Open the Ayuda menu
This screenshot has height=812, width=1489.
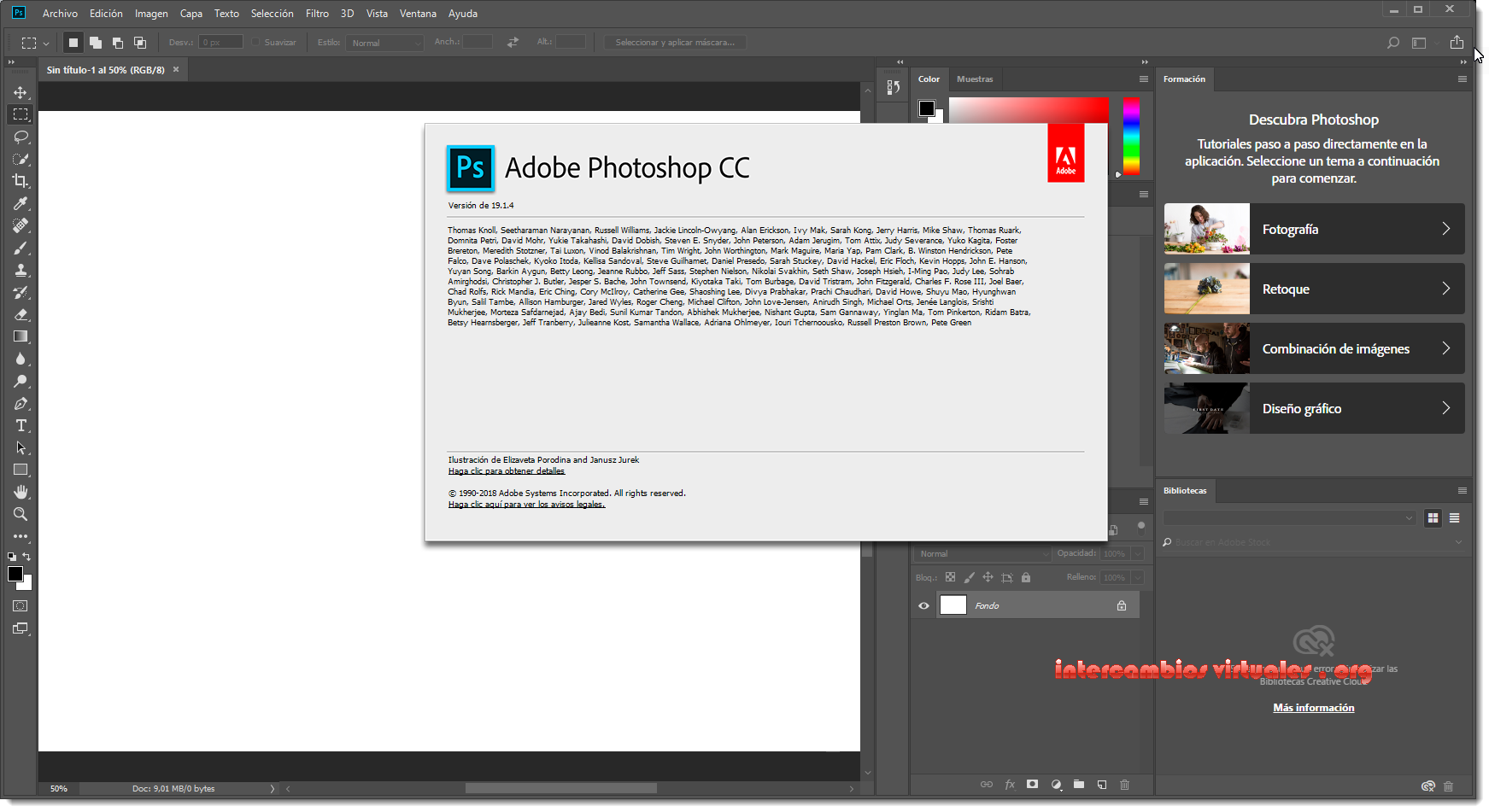(x=463, y=14)
